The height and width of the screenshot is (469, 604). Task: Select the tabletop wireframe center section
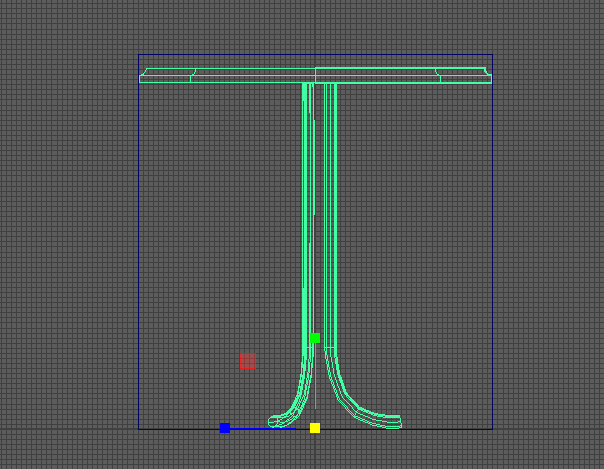click(315, 75)
